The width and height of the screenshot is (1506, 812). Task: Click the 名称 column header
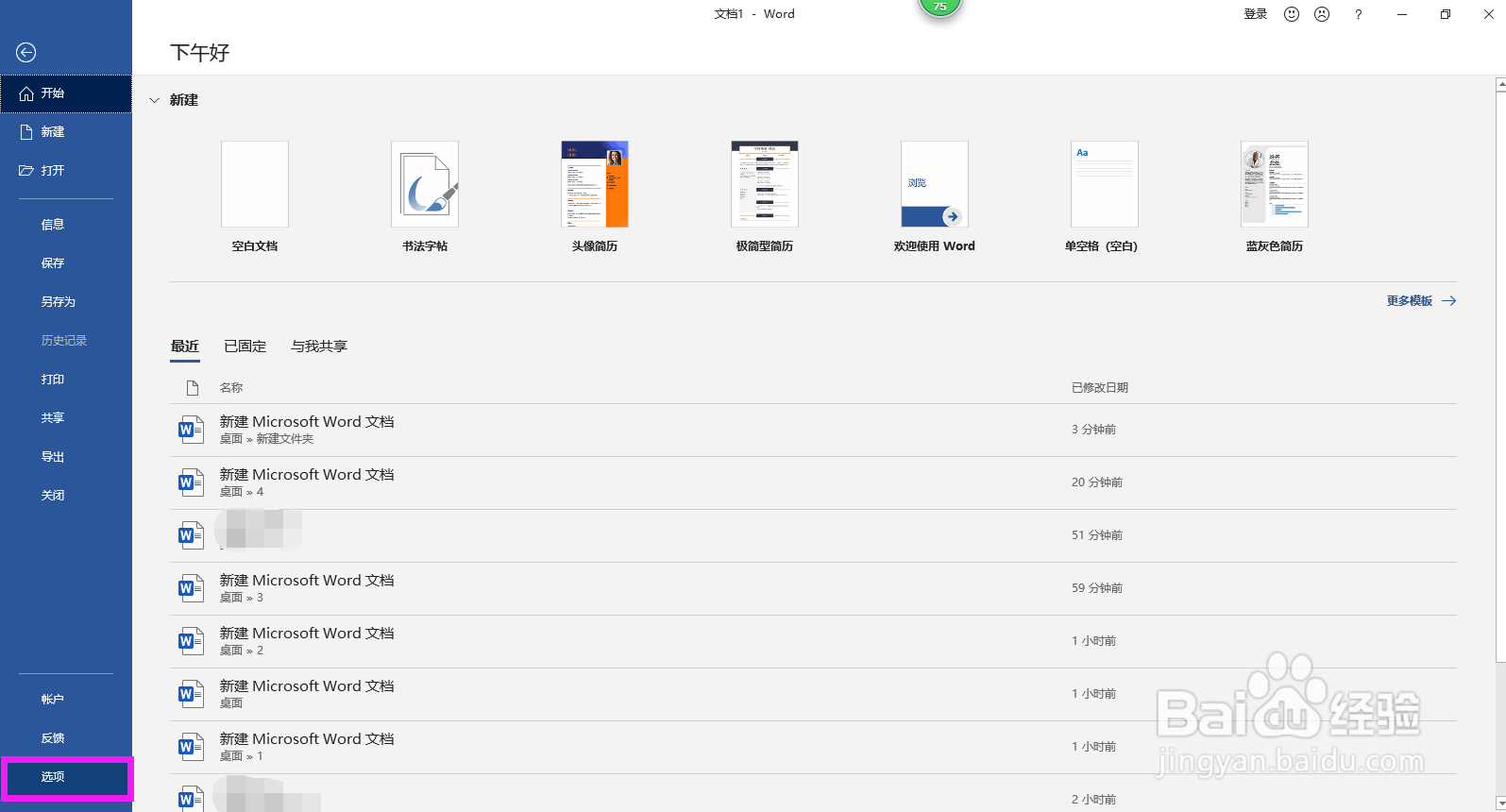[x=231, y=388]
